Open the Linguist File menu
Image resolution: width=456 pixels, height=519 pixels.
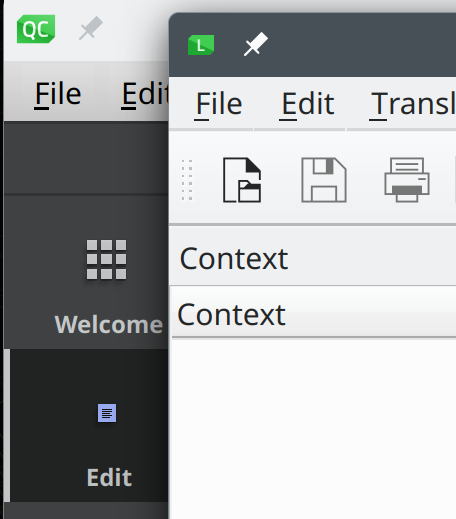[219, 104]
